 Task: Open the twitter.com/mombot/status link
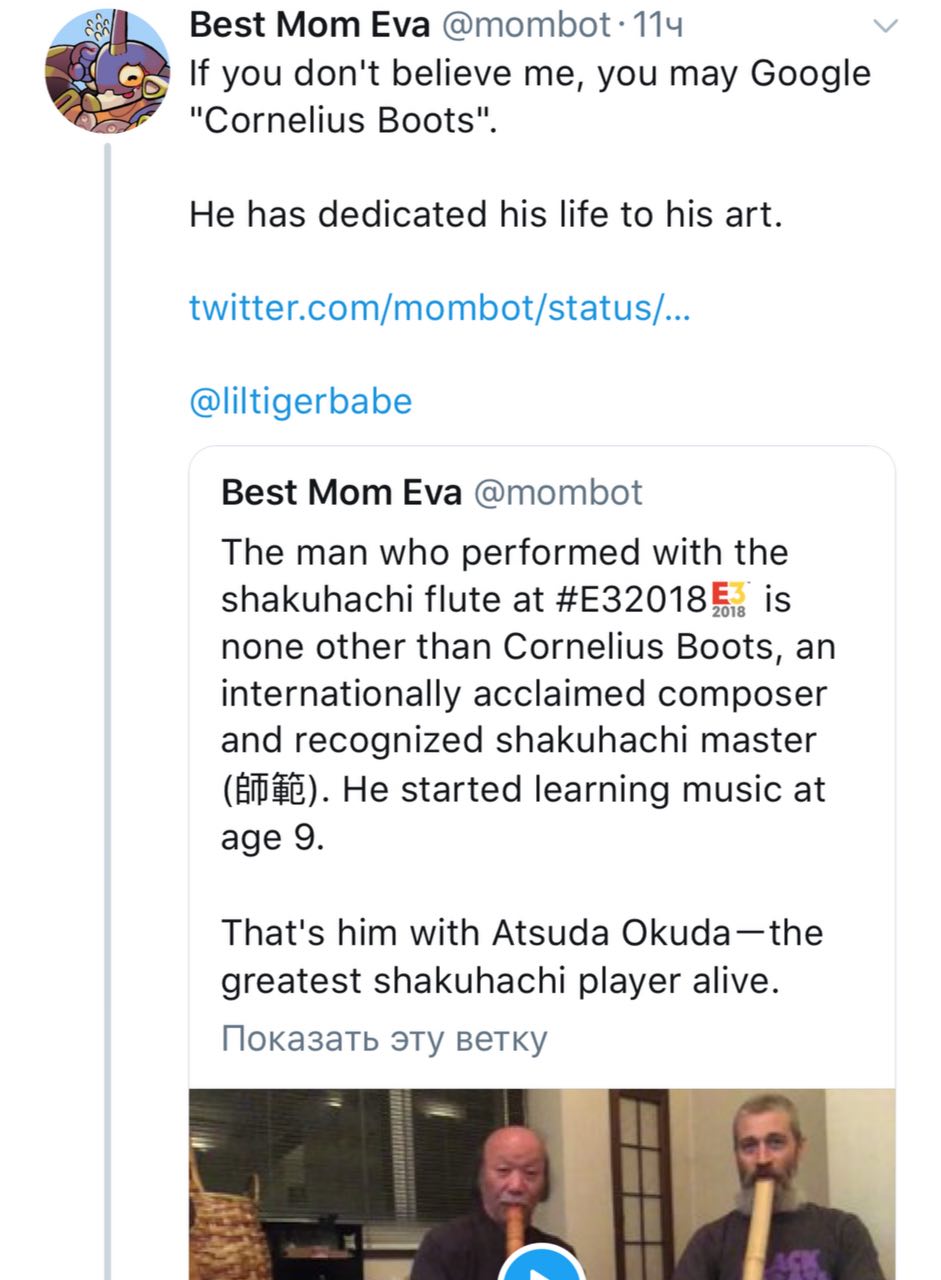(439, 307)
